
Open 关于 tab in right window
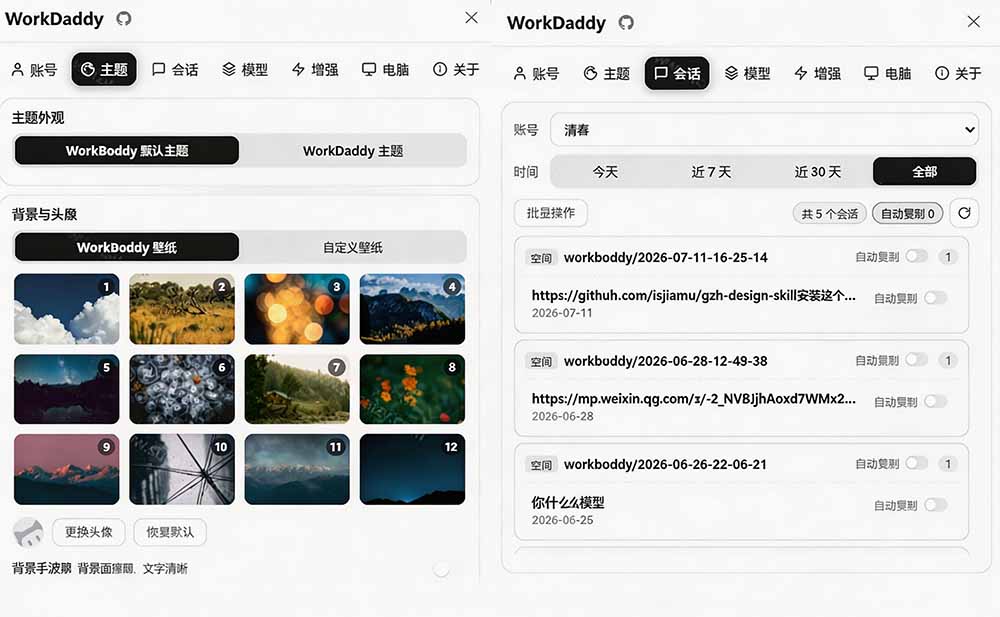click(958, 73)
